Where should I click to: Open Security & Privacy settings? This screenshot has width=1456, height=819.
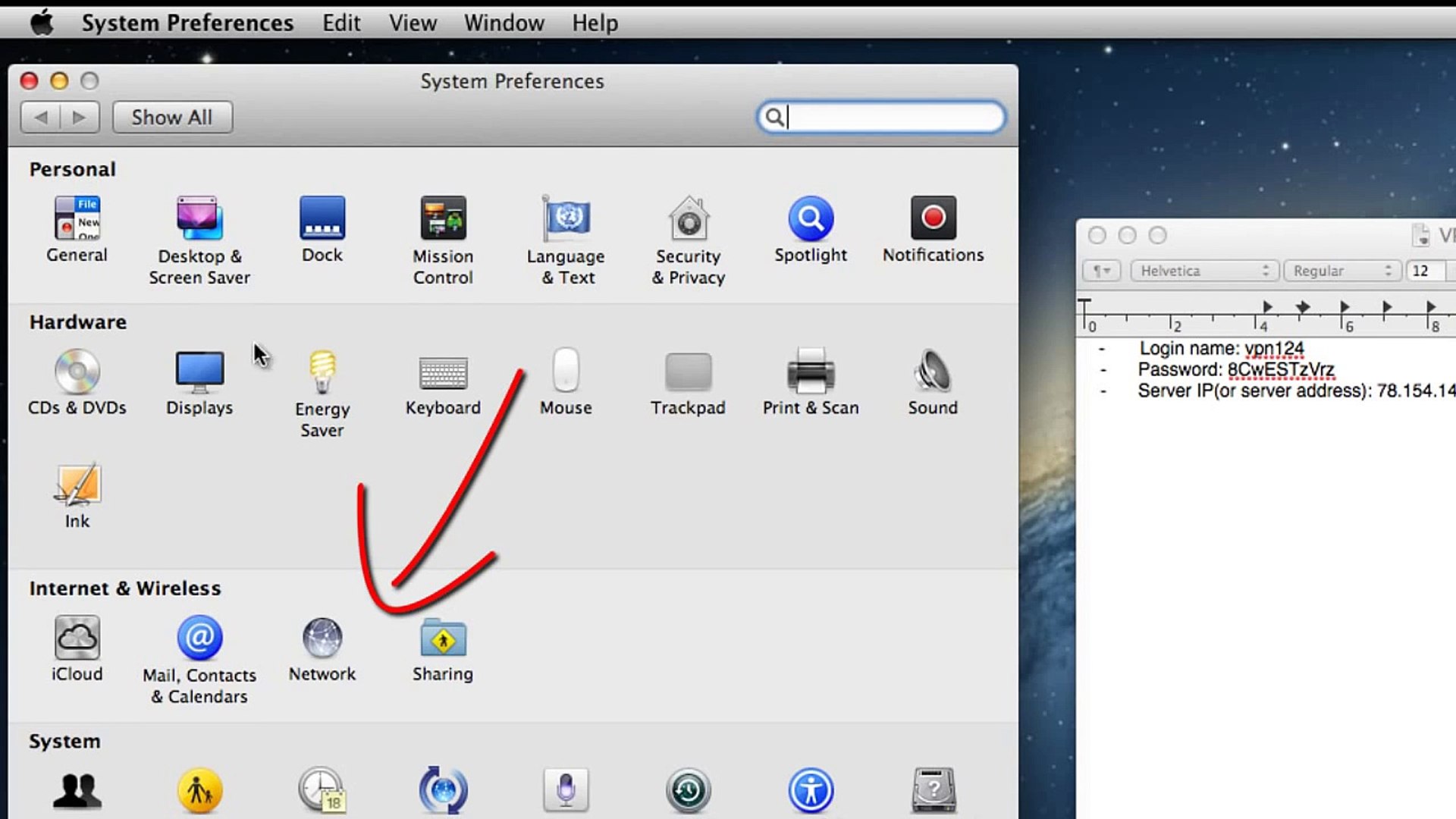tap(689, 220)
